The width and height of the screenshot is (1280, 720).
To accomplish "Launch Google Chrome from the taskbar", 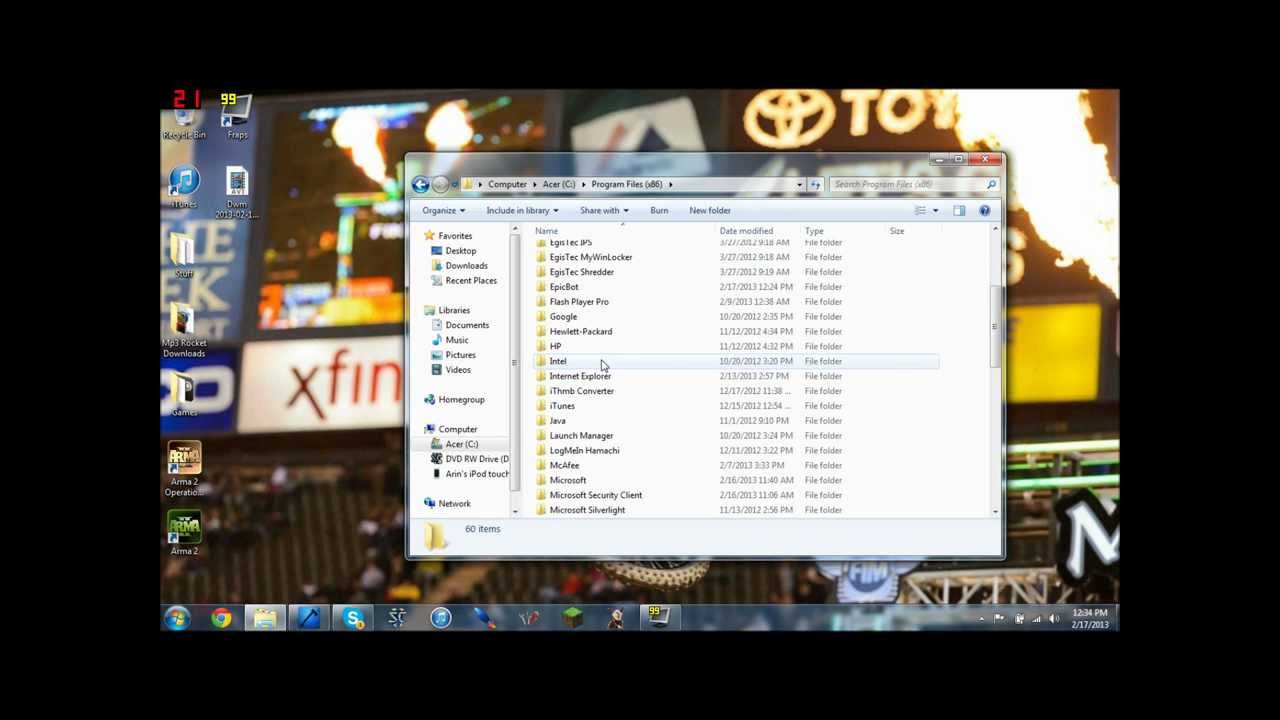I will 221,619.
